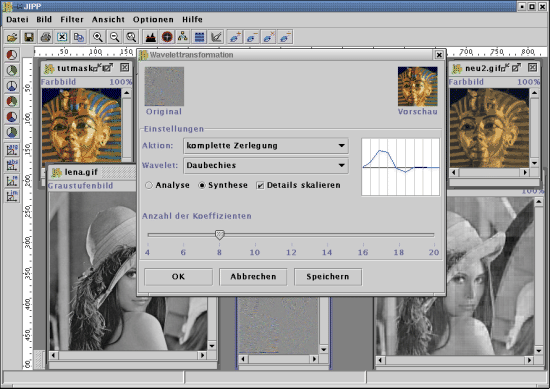The height and width of the screenshot is (389, 550).
Task: Click the duplicate image toolbar icon
Action: coord(79,37)
